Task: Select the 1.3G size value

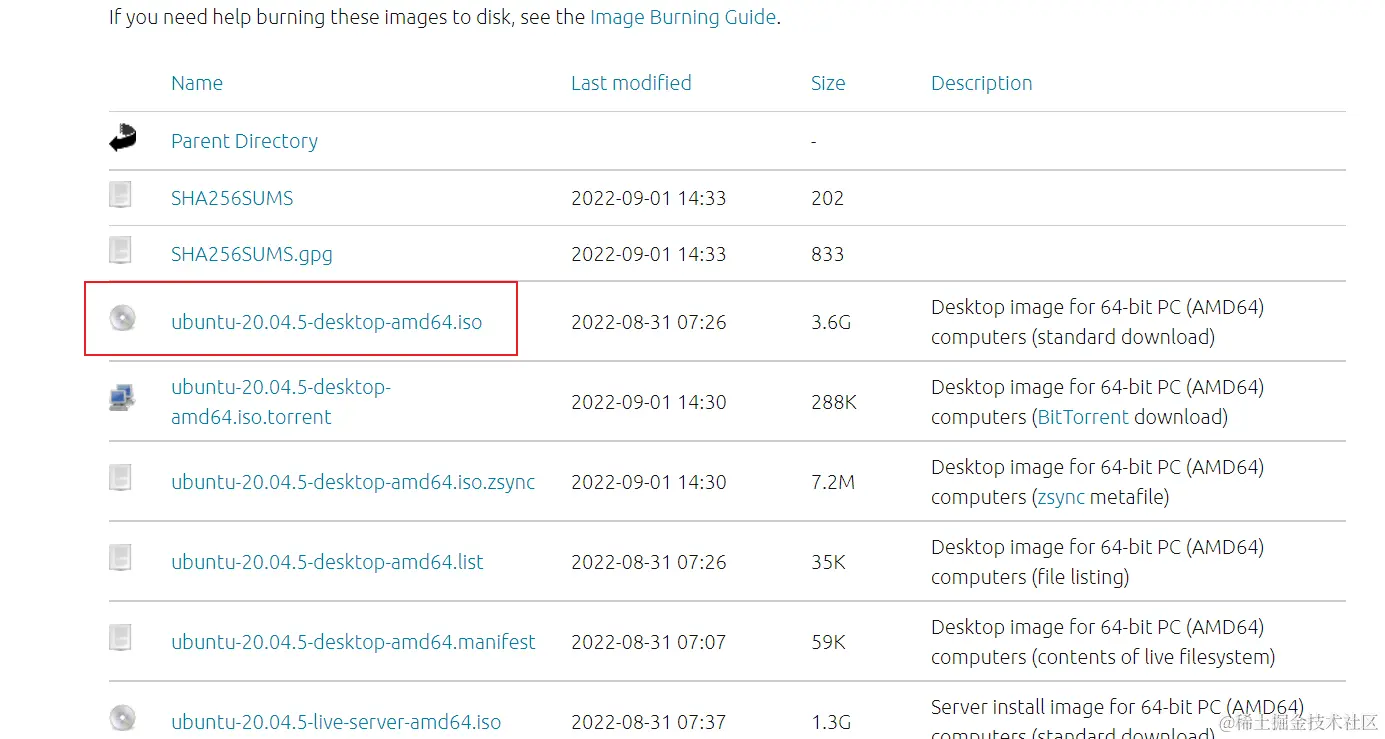Action: (x=831, y=722)
